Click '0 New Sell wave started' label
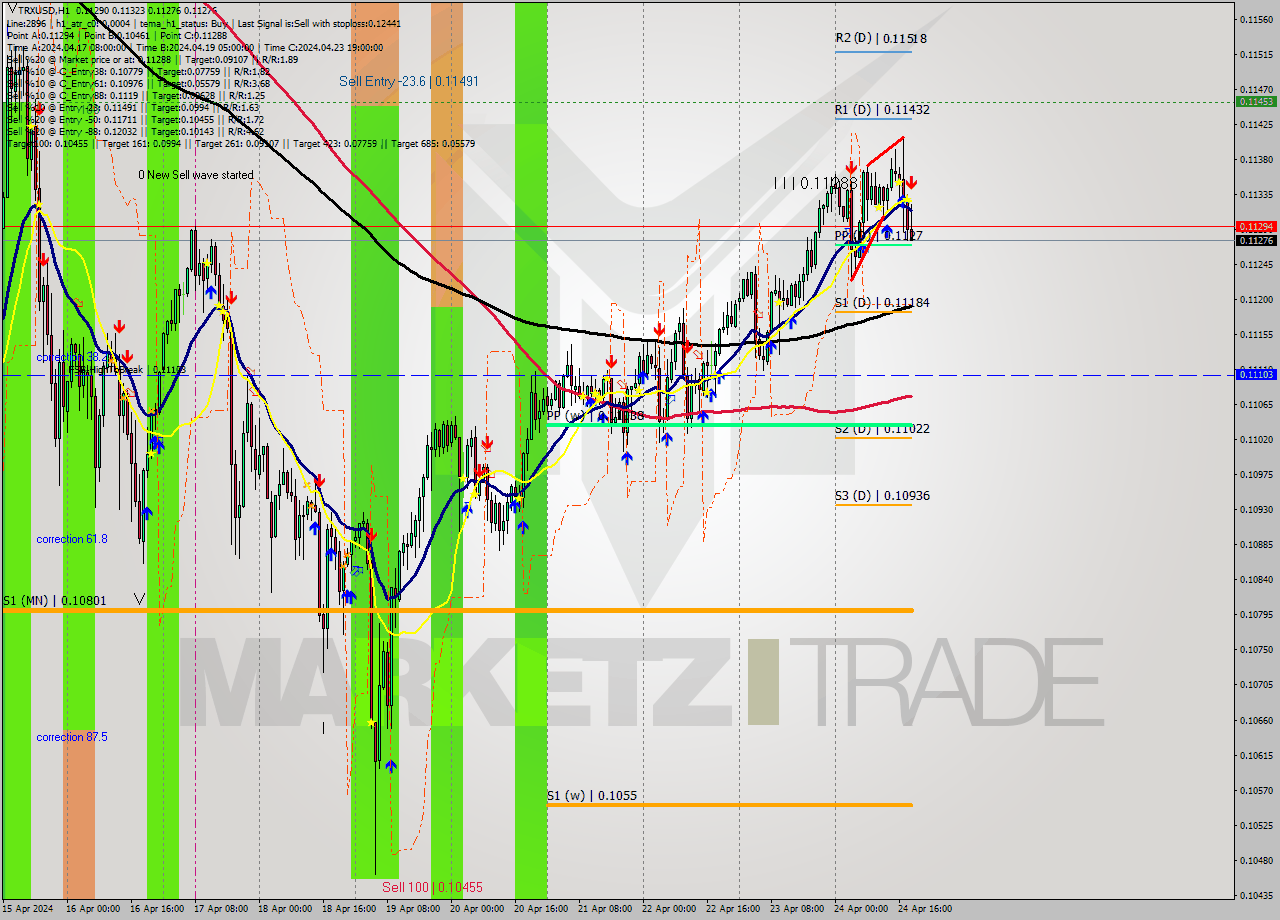The width and height of the screenshot is (1280, 920). [196, 175]
